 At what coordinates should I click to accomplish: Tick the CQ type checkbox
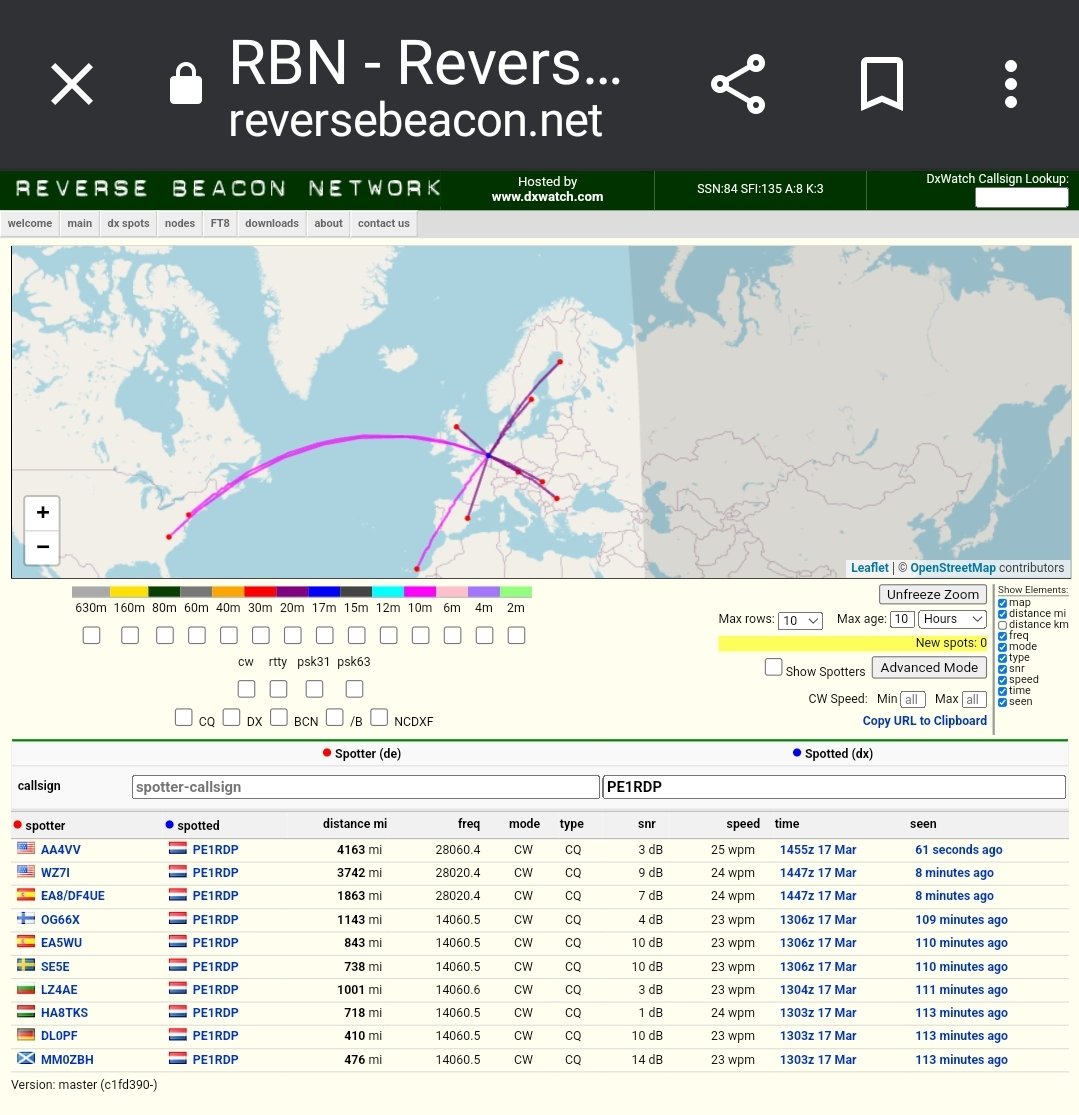184,717
